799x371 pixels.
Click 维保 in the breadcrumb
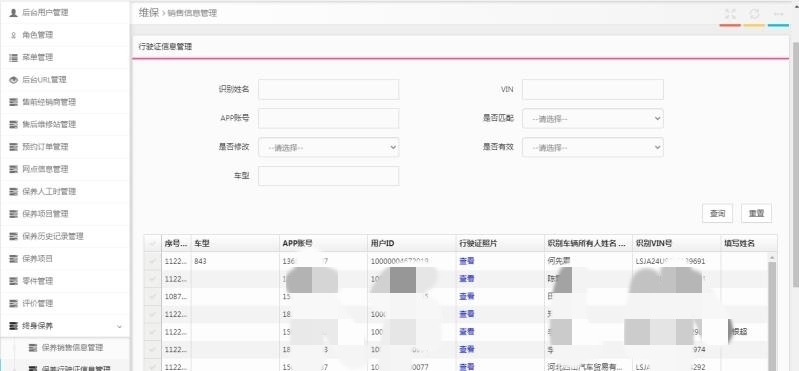[x=149, y=13]
